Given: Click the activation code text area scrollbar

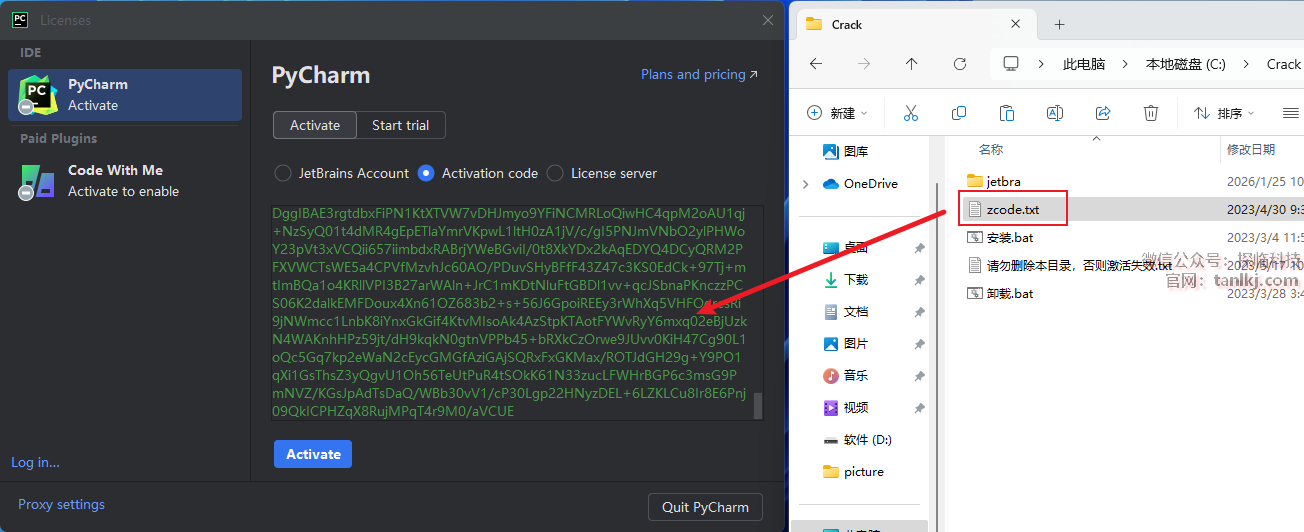Looking at the screenshot, I should 758,405.
